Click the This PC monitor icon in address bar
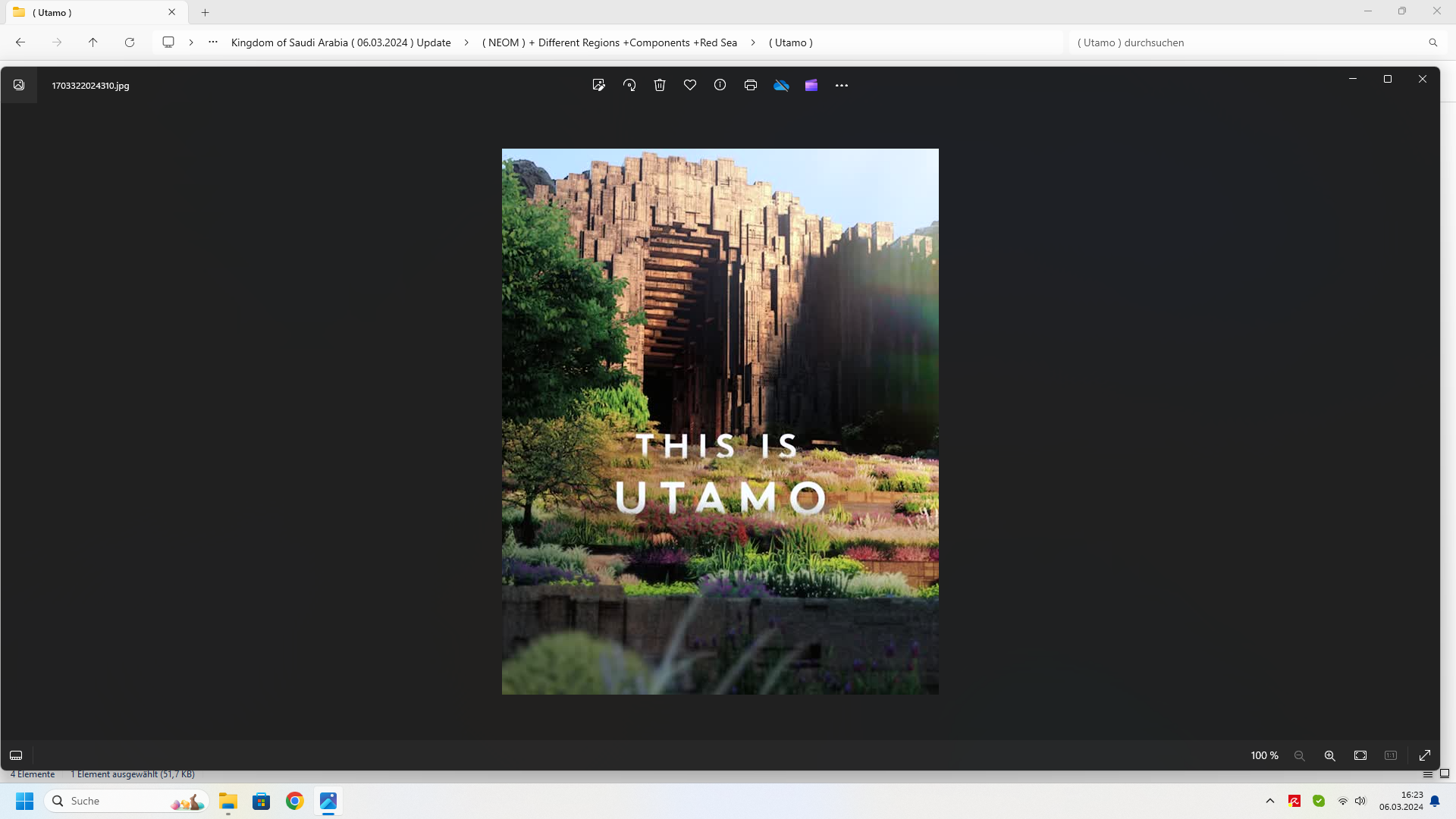Screen dimensions: 1456x819 168,42
